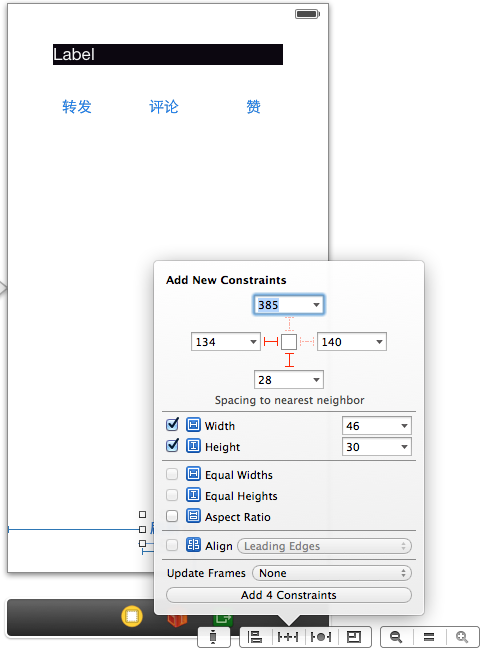Uncheck the Height constraint checkbox
This screenshot has height=652, width=483.
pyautogui.click(x=172, y=446)
